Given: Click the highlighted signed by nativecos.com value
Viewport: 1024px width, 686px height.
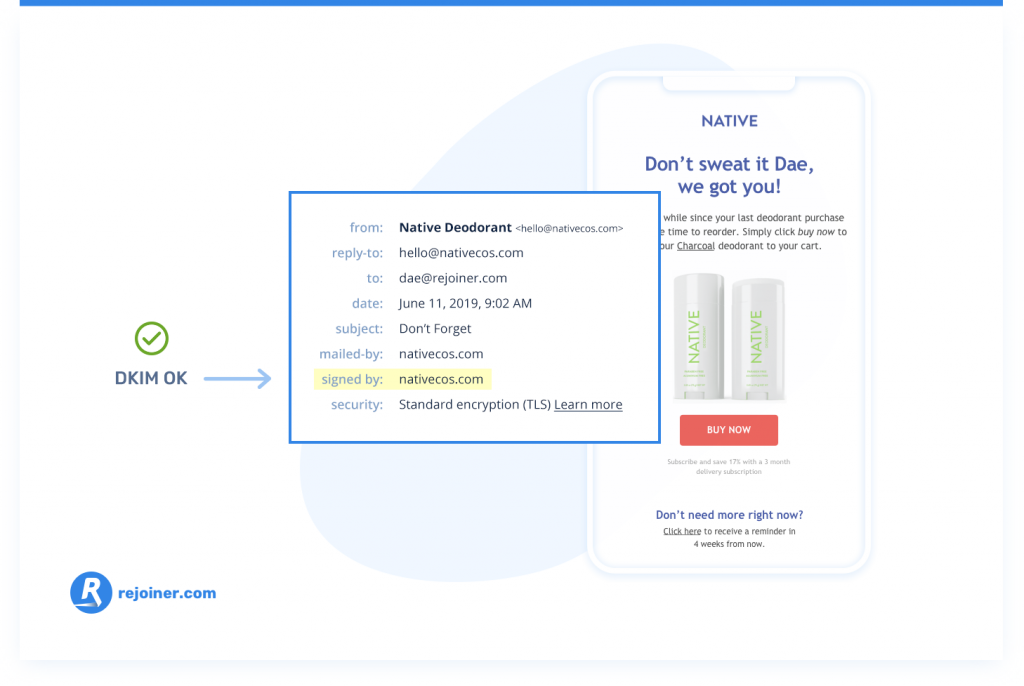Looking at the screenshot, I should [441, 380].
